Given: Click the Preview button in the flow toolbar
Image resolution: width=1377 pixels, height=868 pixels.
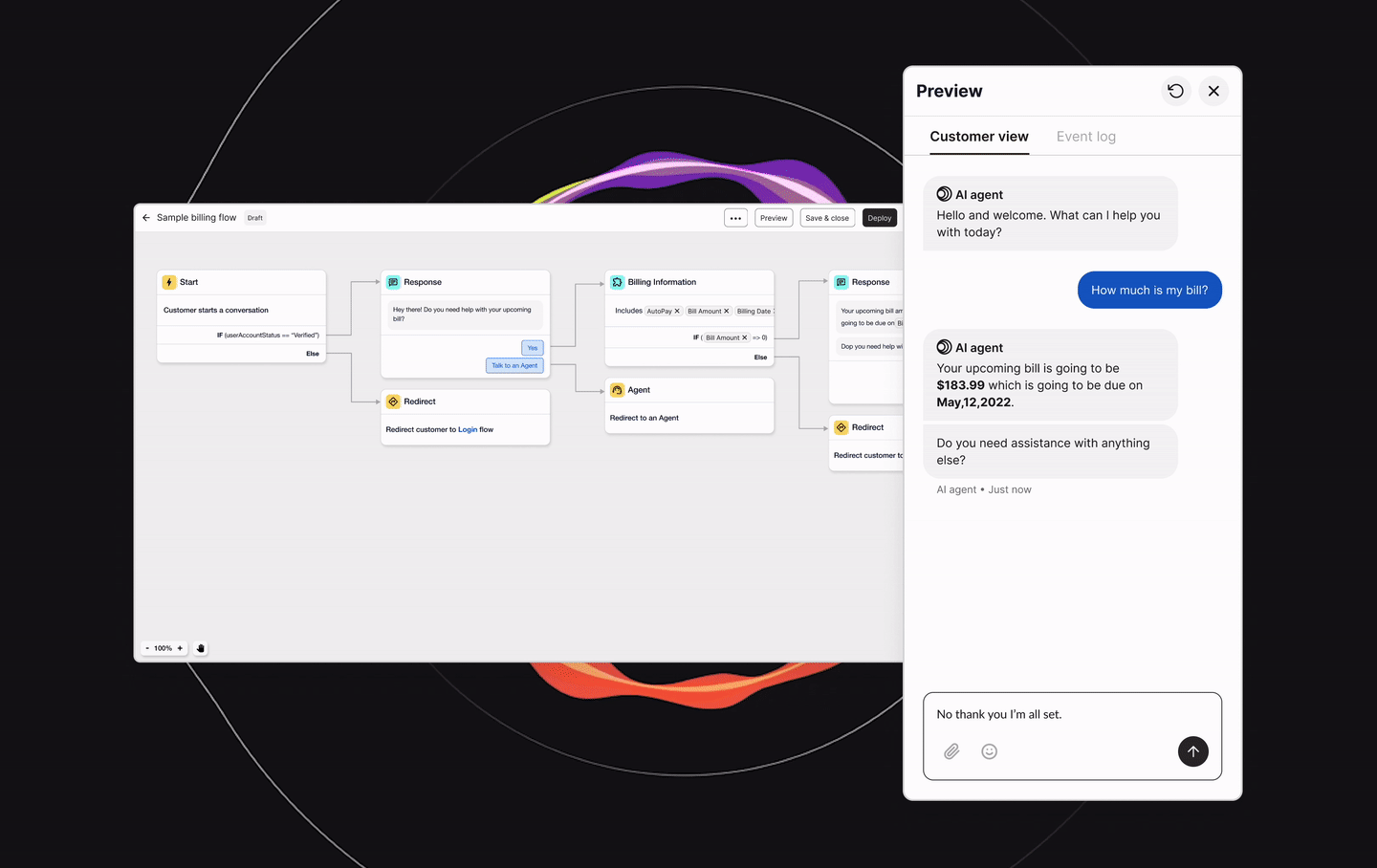Looking at the screenshot, I should point(774,218).
